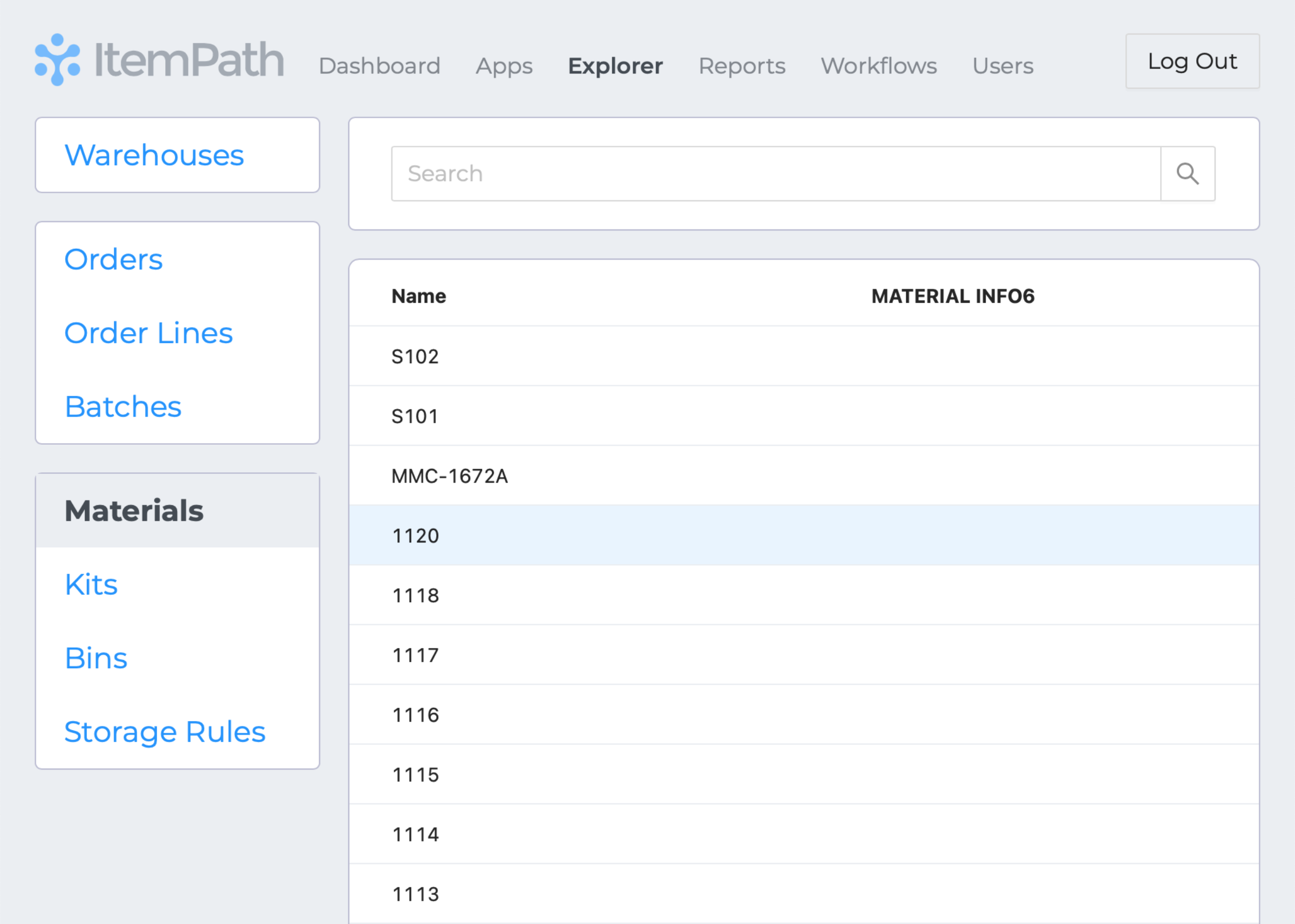Select the highlighted 1120 row
The width and height of the screenshot is (1295, 924).
coord(803,535)
